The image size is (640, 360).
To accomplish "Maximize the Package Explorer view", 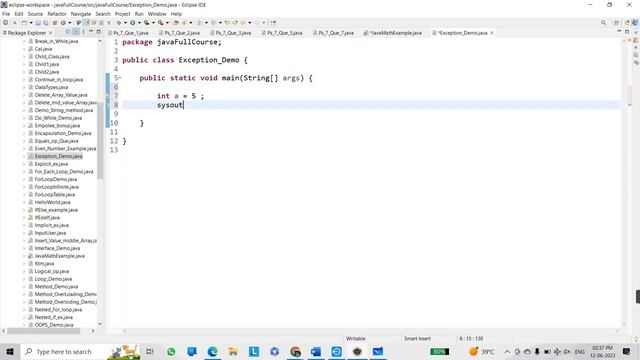I will coord(98,31).
